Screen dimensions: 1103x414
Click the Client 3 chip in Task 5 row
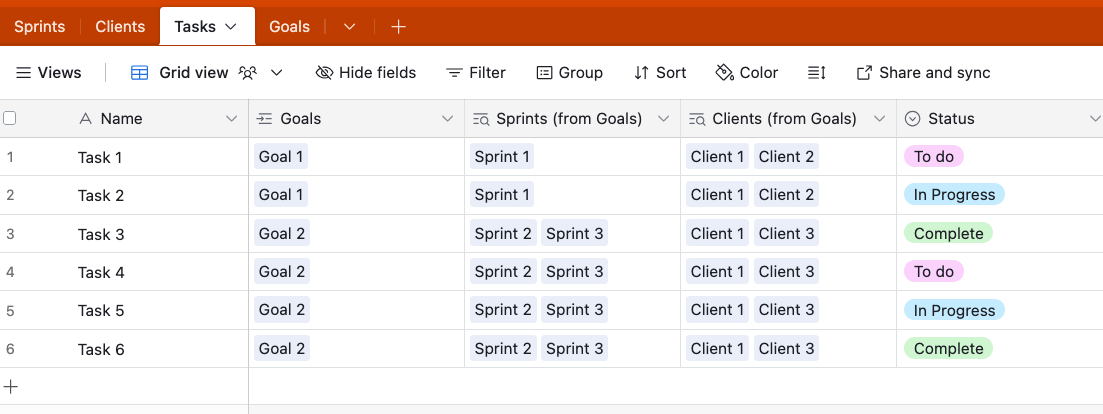[786, 310]
